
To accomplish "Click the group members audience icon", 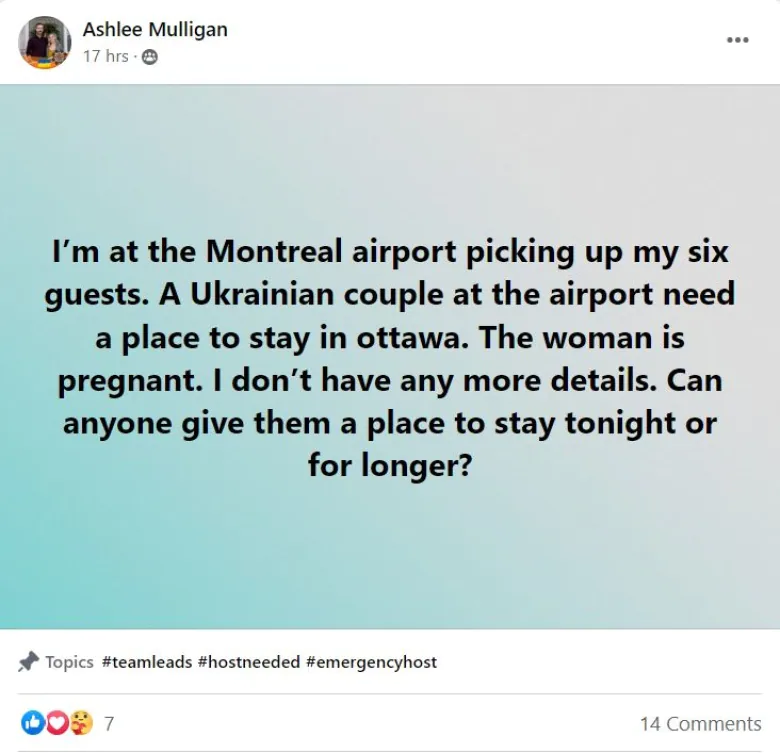I will [x=150, y=57].
